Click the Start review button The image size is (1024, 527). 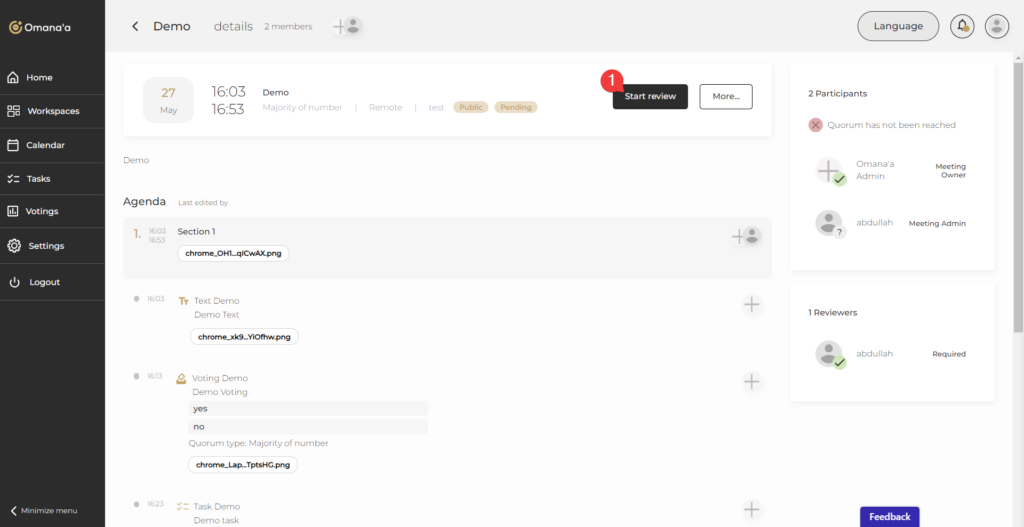click(650, 96)
